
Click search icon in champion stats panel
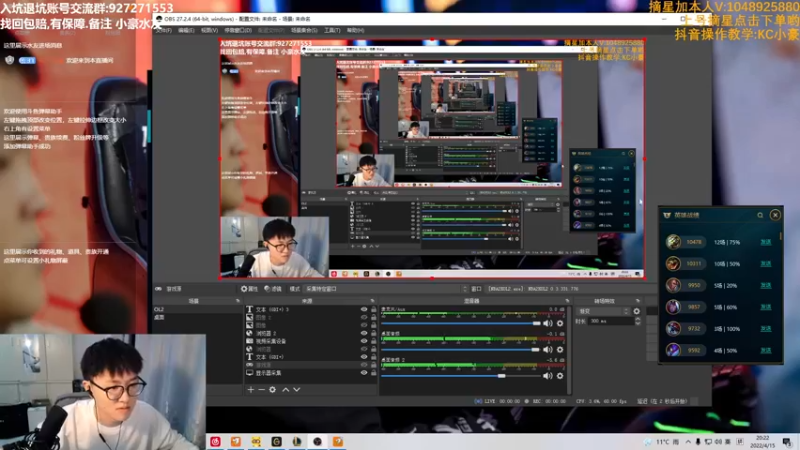point(760,215)
